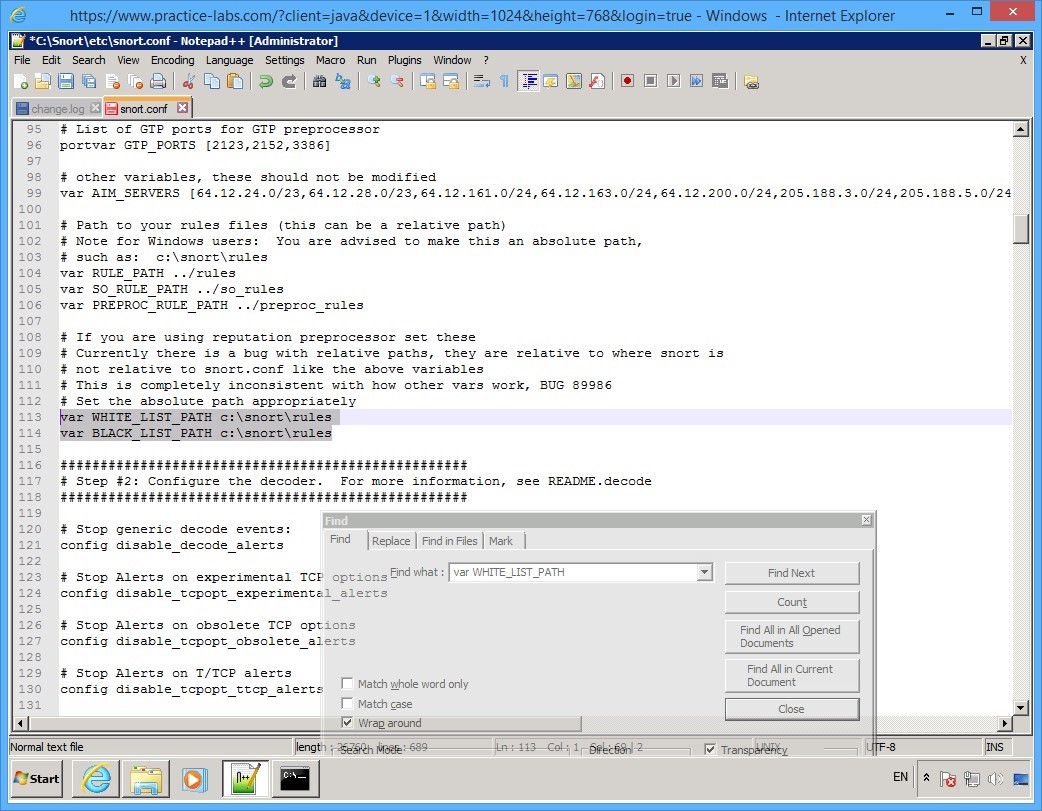The width and height of the screenshot is (1042, 811).
Task: Switch to the Replace tab
Action: pyautogui.click(x=390, y=540)
